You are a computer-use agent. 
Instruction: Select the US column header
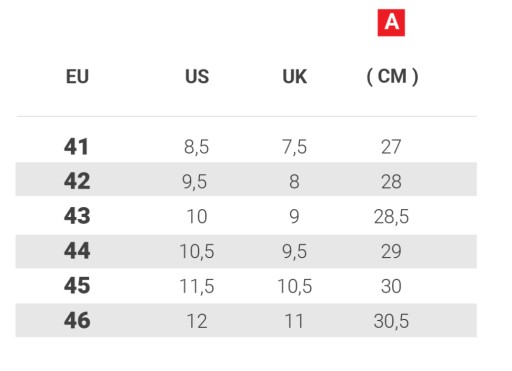tap(197, 77)
